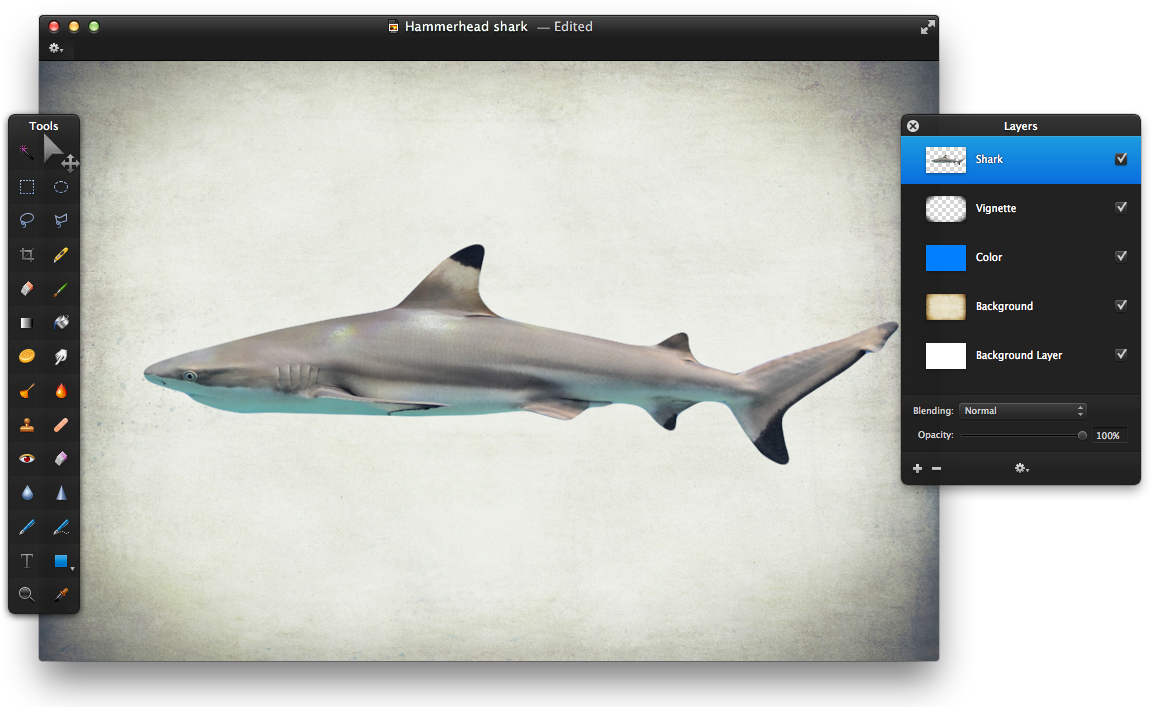1152x707 pixels.
Task: Hide the Background layer
Action: pyautogui.click(x=1120, y=305)
